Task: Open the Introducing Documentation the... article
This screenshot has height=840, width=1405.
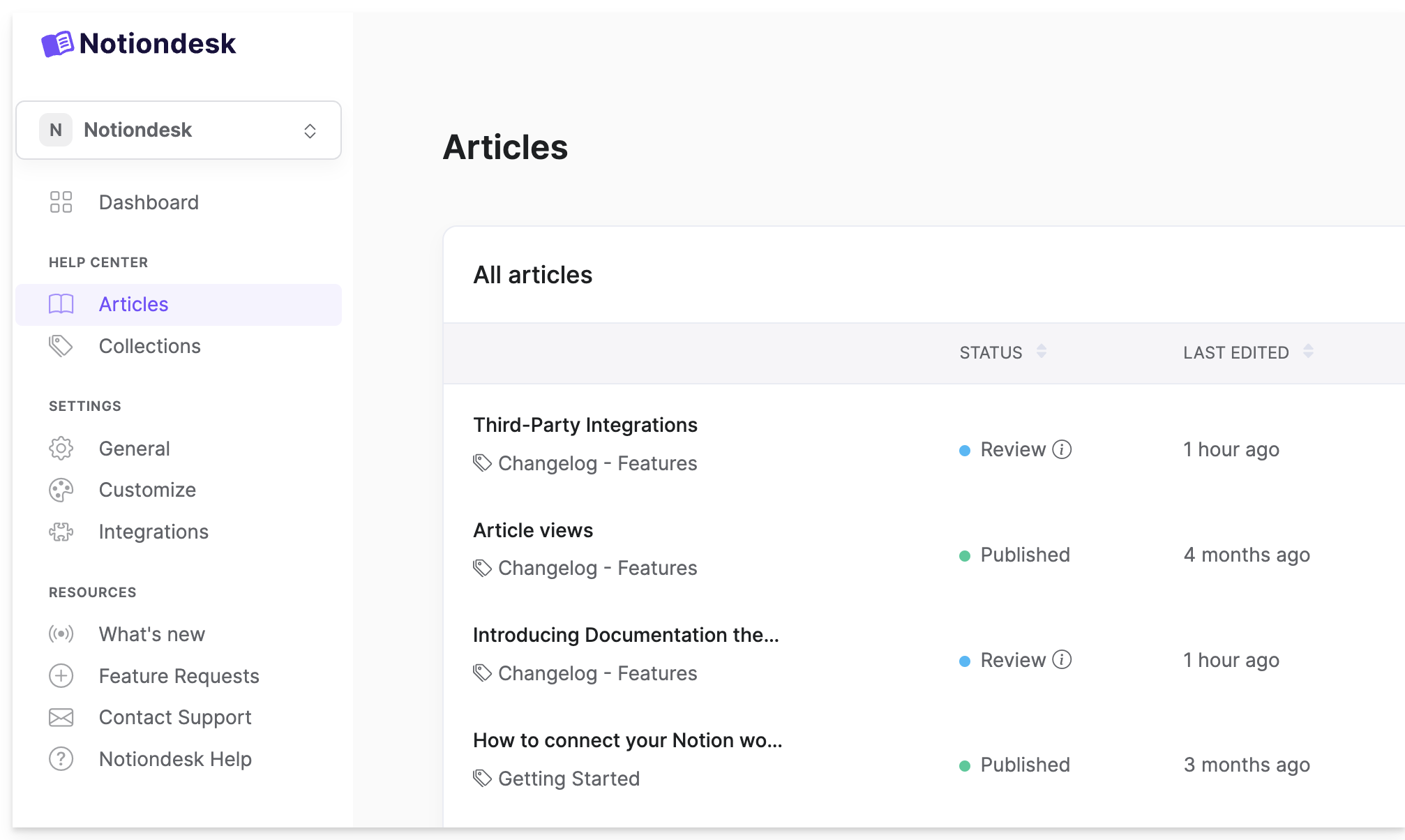Action: [626, 635]
